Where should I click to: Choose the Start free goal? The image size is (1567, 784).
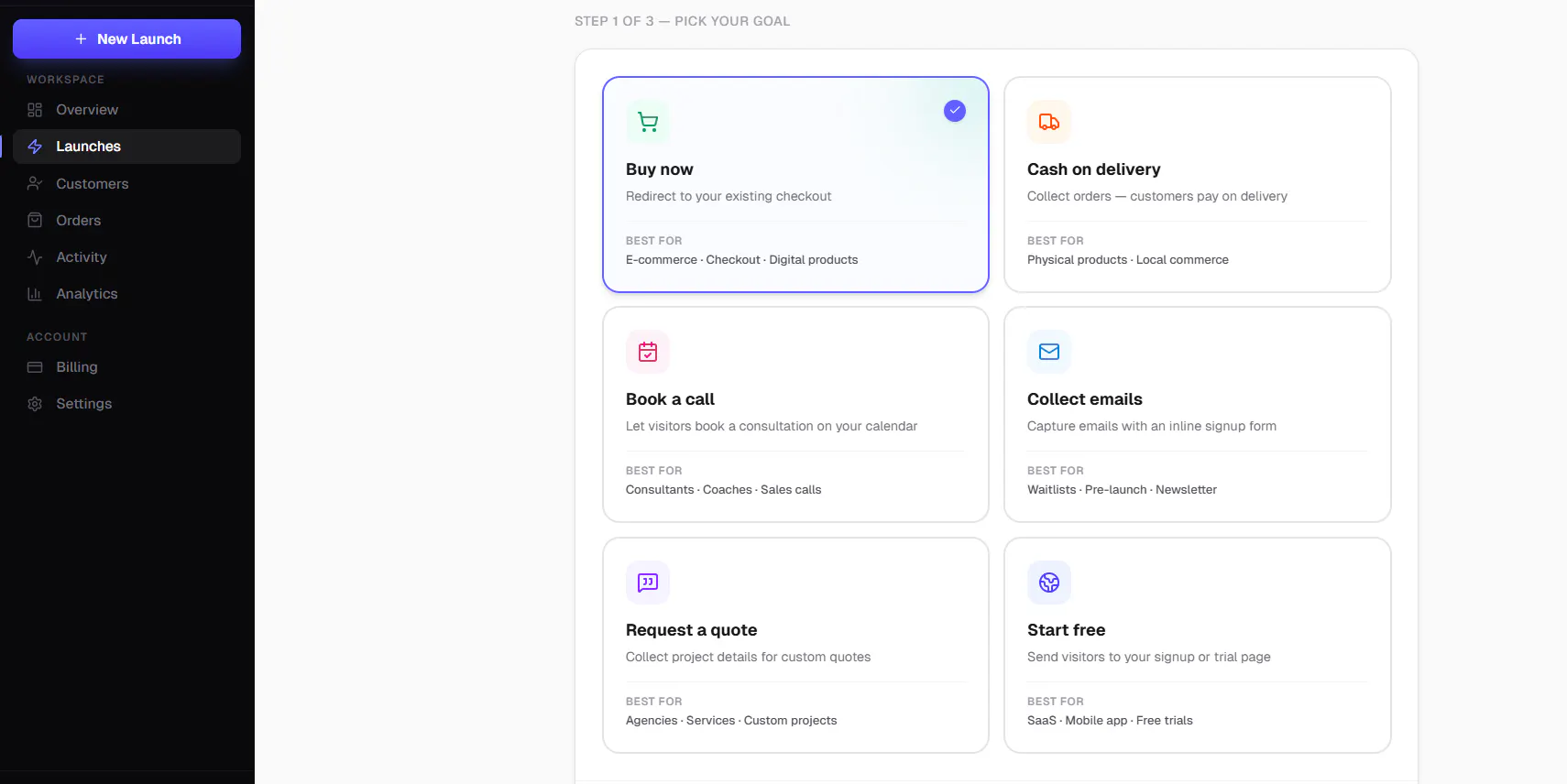[x=1198, y=645]
